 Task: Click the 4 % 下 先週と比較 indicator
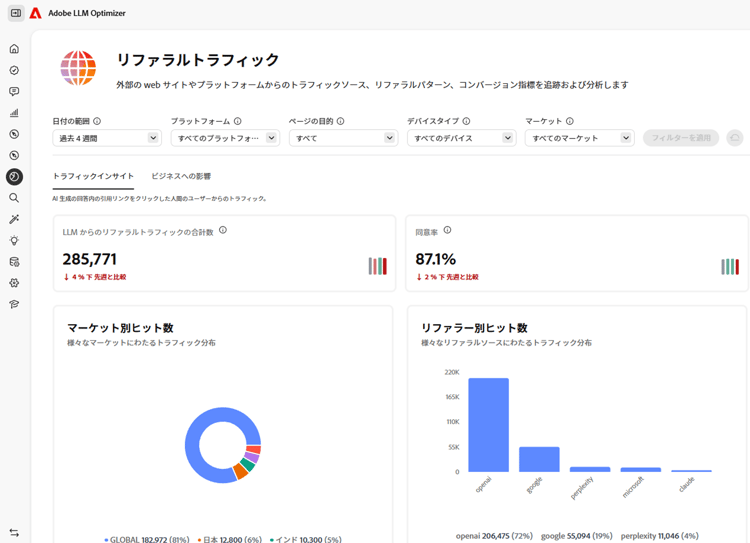tap(95, 277)
